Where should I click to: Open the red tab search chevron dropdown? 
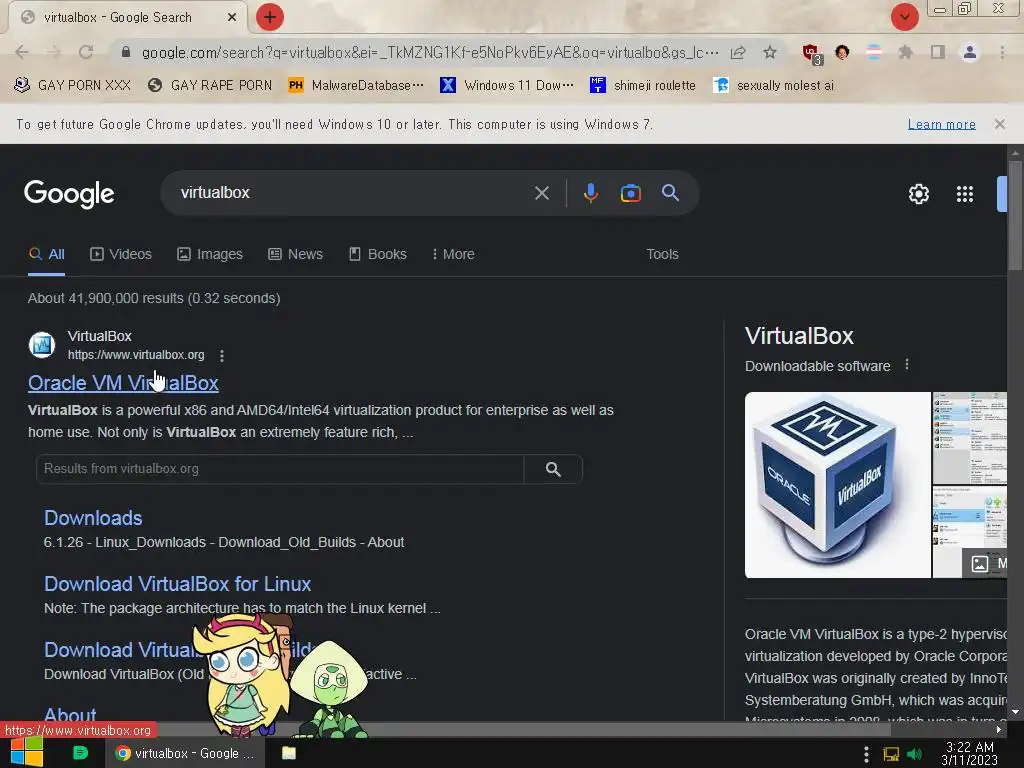pos(904,18)
